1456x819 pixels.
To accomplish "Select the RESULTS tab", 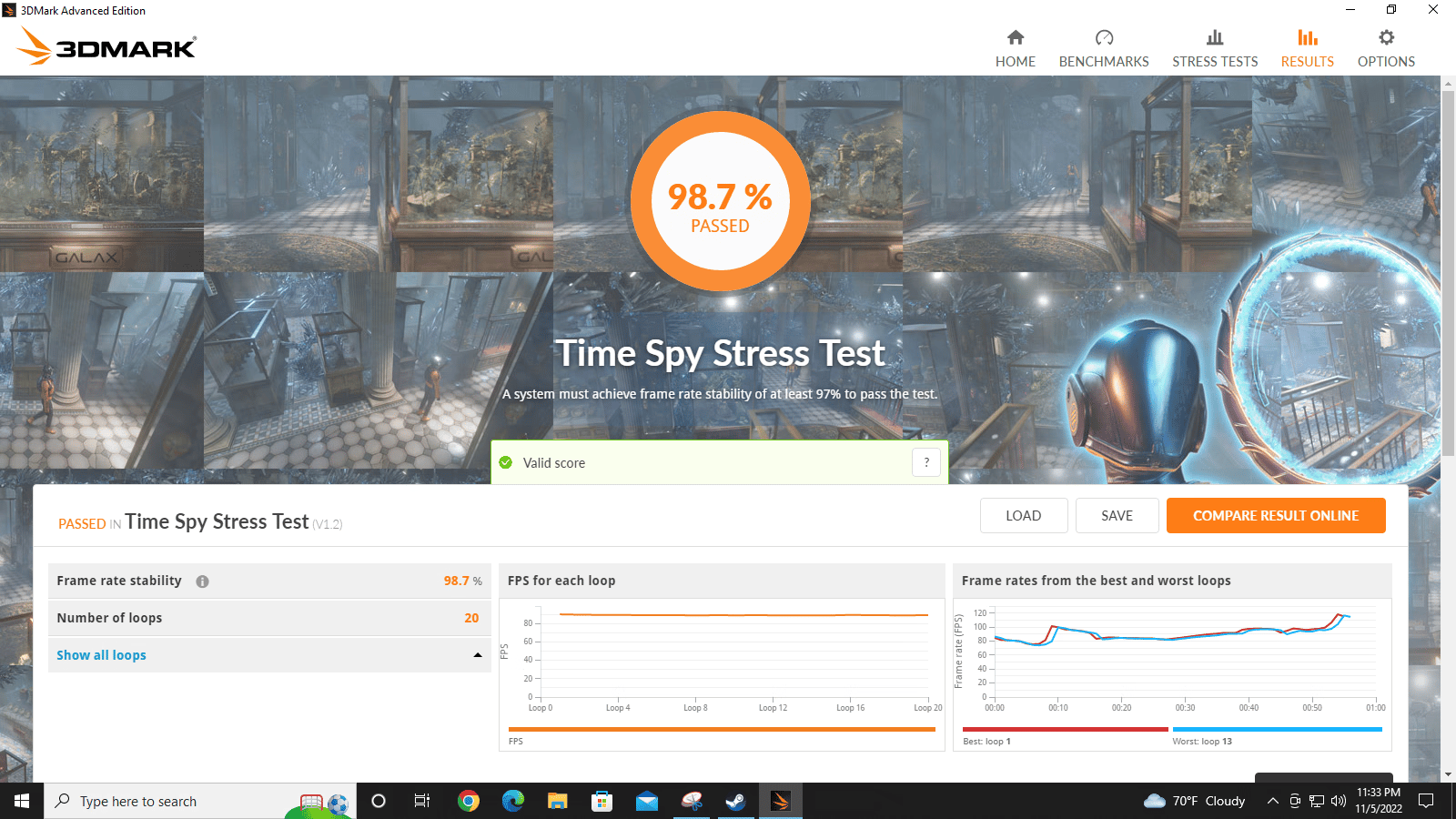I will pyautogui.click(x=1307, y=49).
